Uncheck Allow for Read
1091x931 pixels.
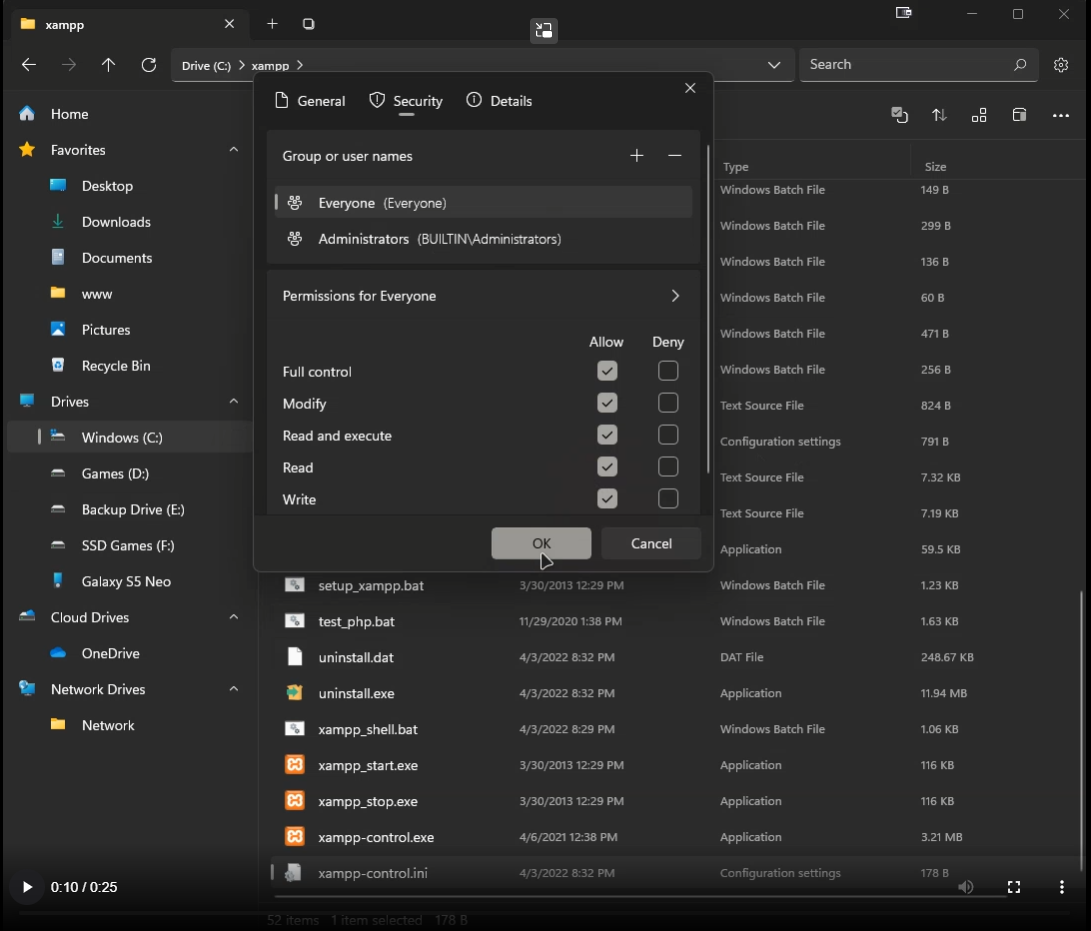click(x=607, y=467)
